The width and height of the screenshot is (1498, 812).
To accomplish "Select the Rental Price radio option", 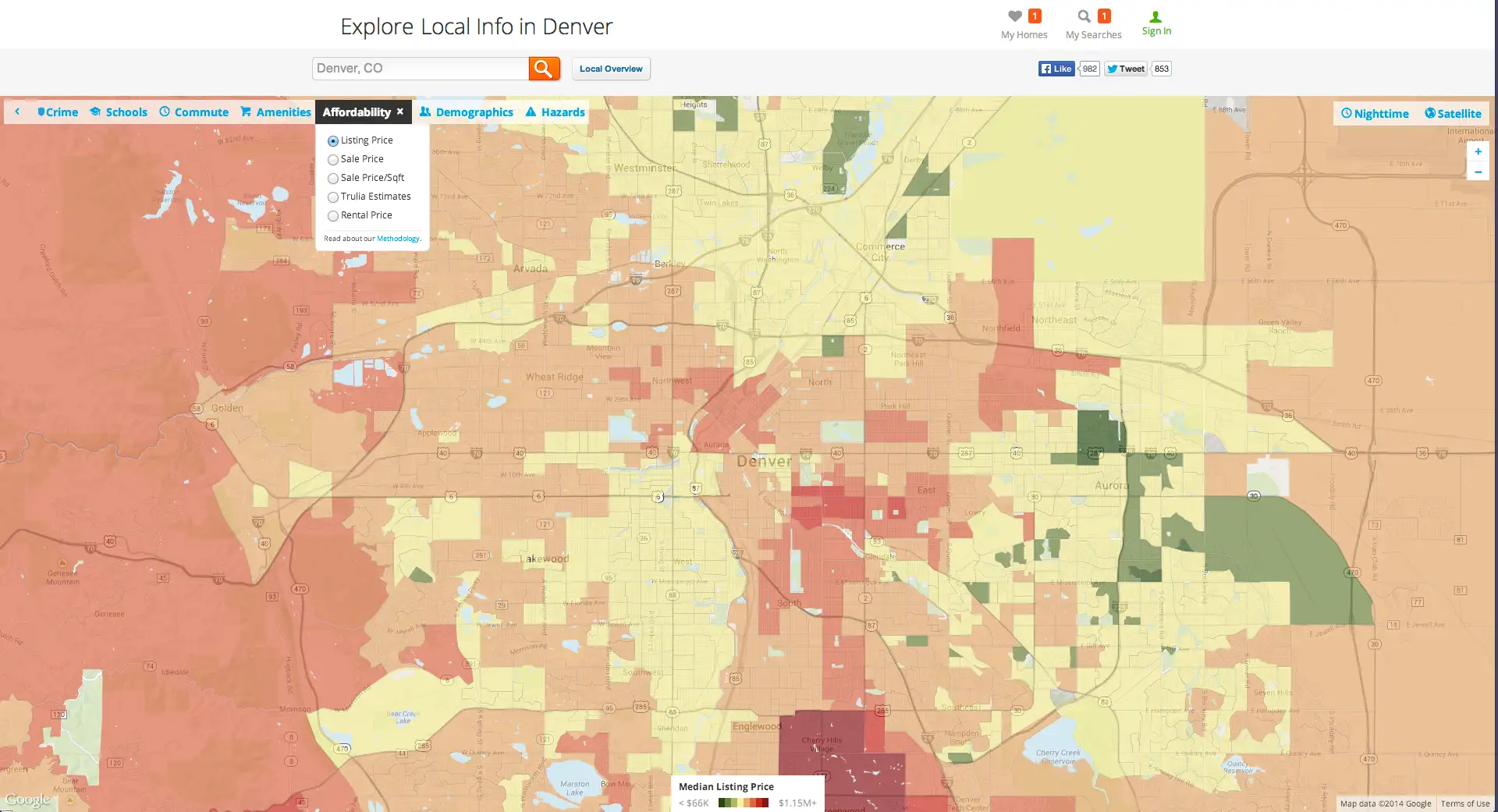I will point(333,216).
